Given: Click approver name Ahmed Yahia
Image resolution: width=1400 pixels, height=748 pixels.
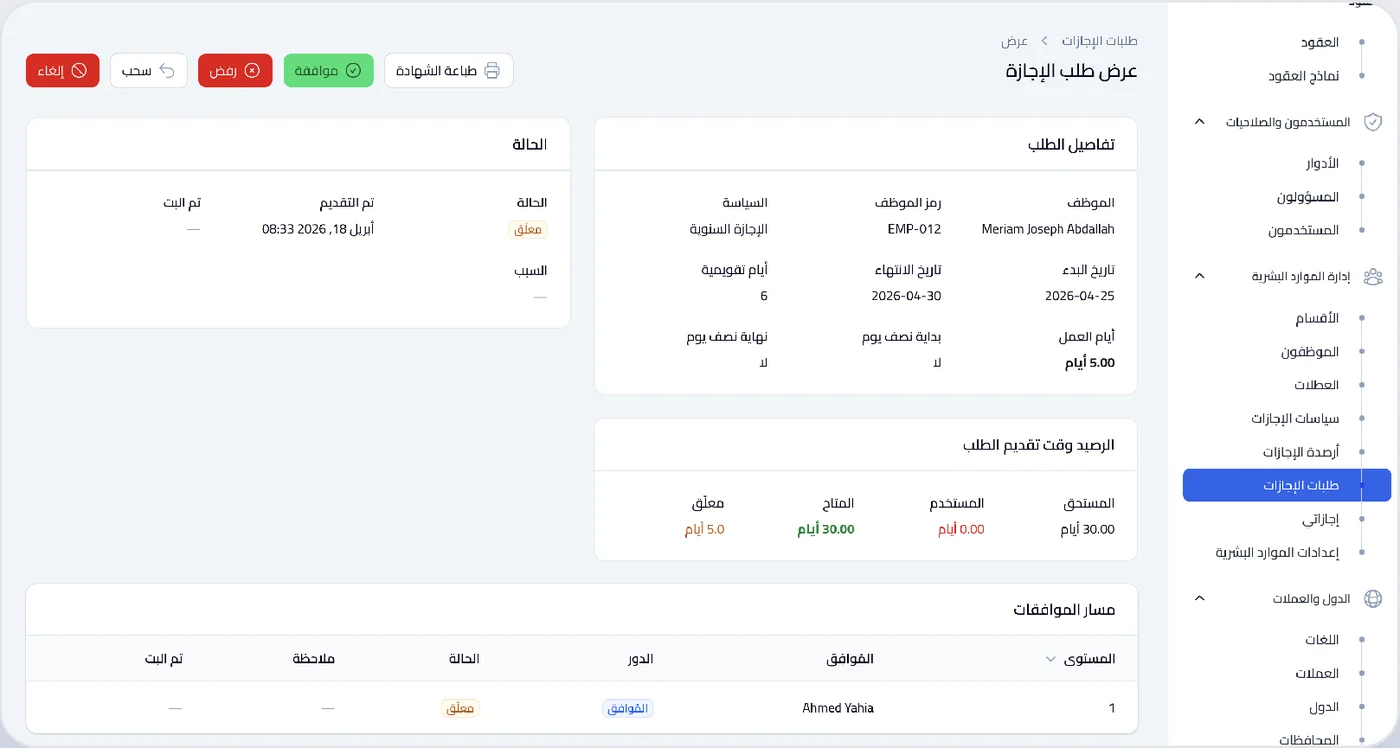Looking at the screenshot, I should 838,708.
